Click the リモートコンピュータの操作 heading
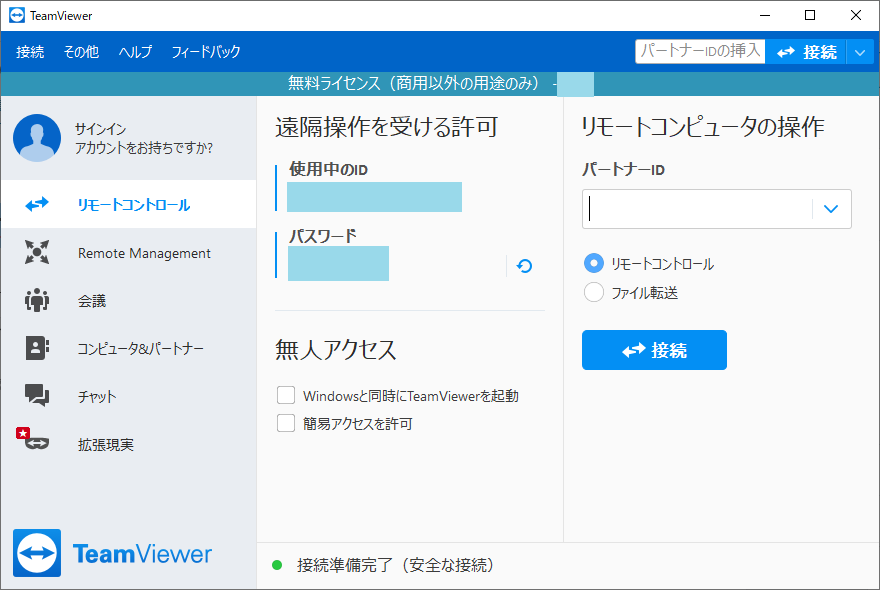This screenshot has height=590, width=880. click(x=703, y=127)
